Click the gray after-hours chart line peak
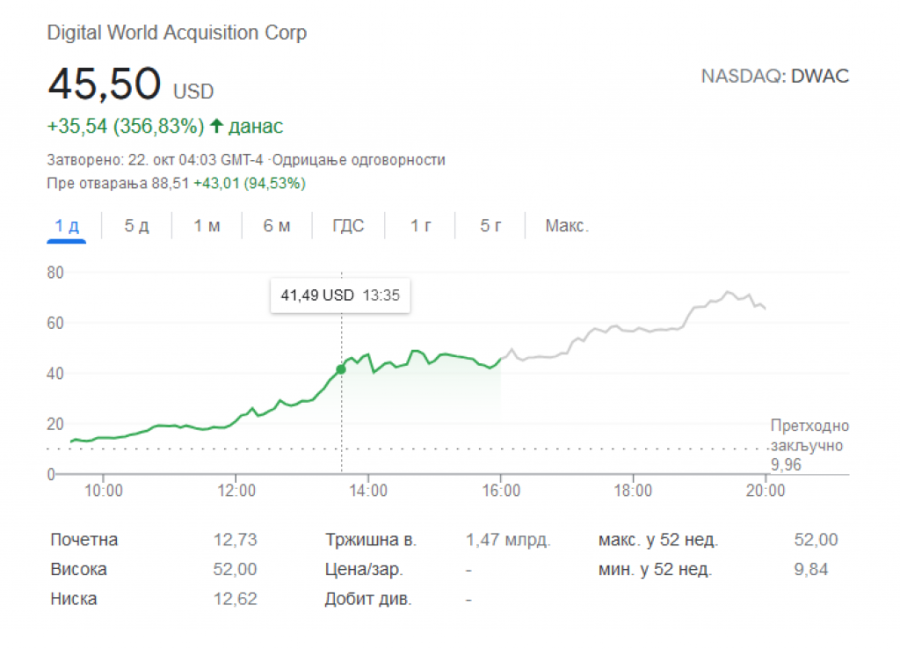The width and height of the screenshot is (900, 649). click(x=728, y=293)
